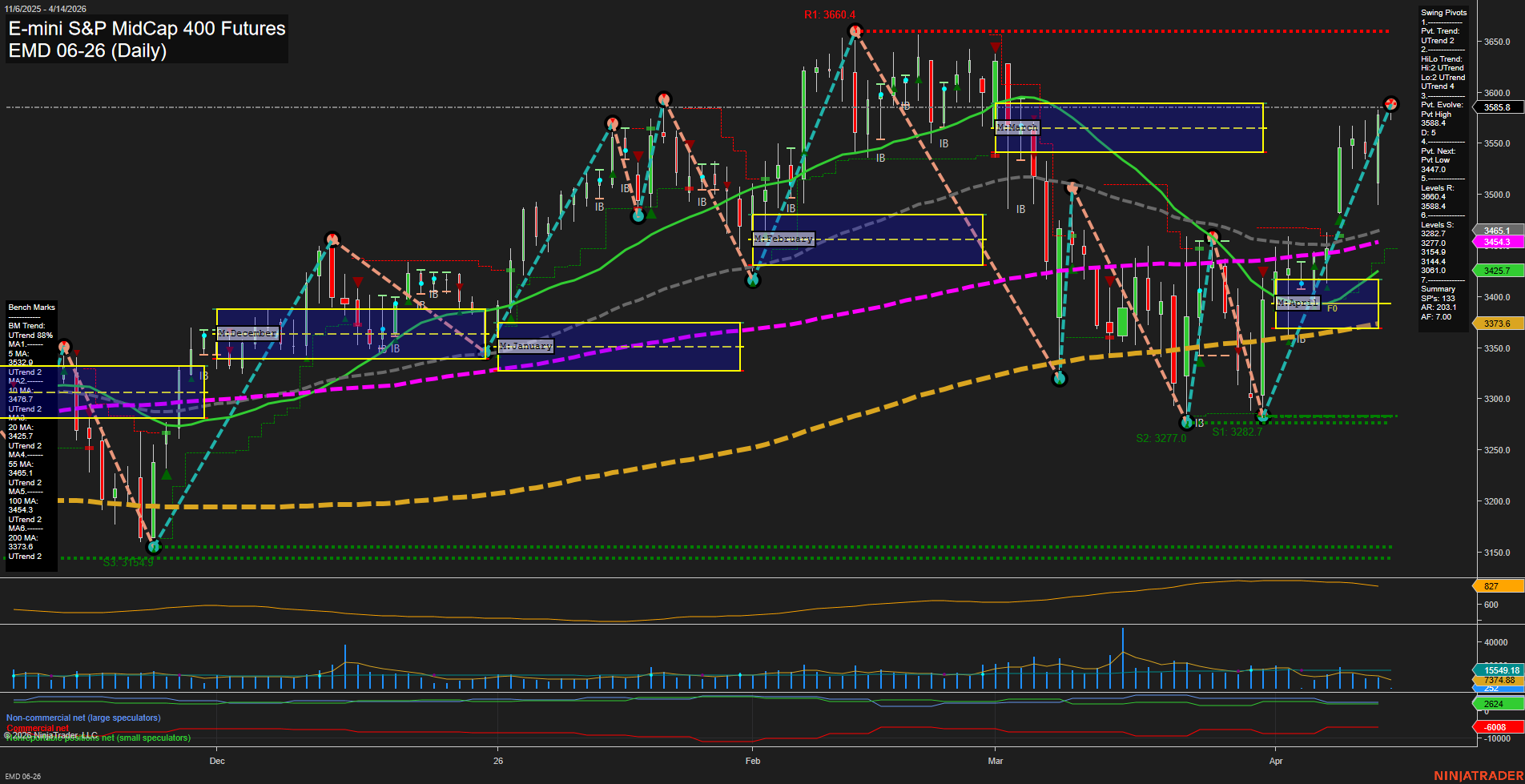Select the EMD 06-26 tab at bottom left

pos(22,776)
